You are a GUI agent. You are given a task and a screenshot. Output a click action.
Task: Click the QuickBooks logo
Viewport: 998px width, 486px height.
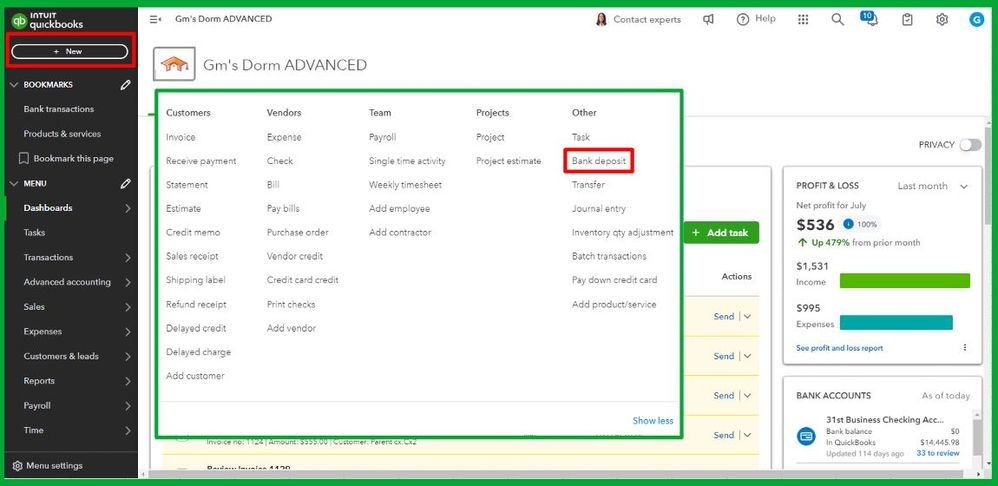click(48, 21)
